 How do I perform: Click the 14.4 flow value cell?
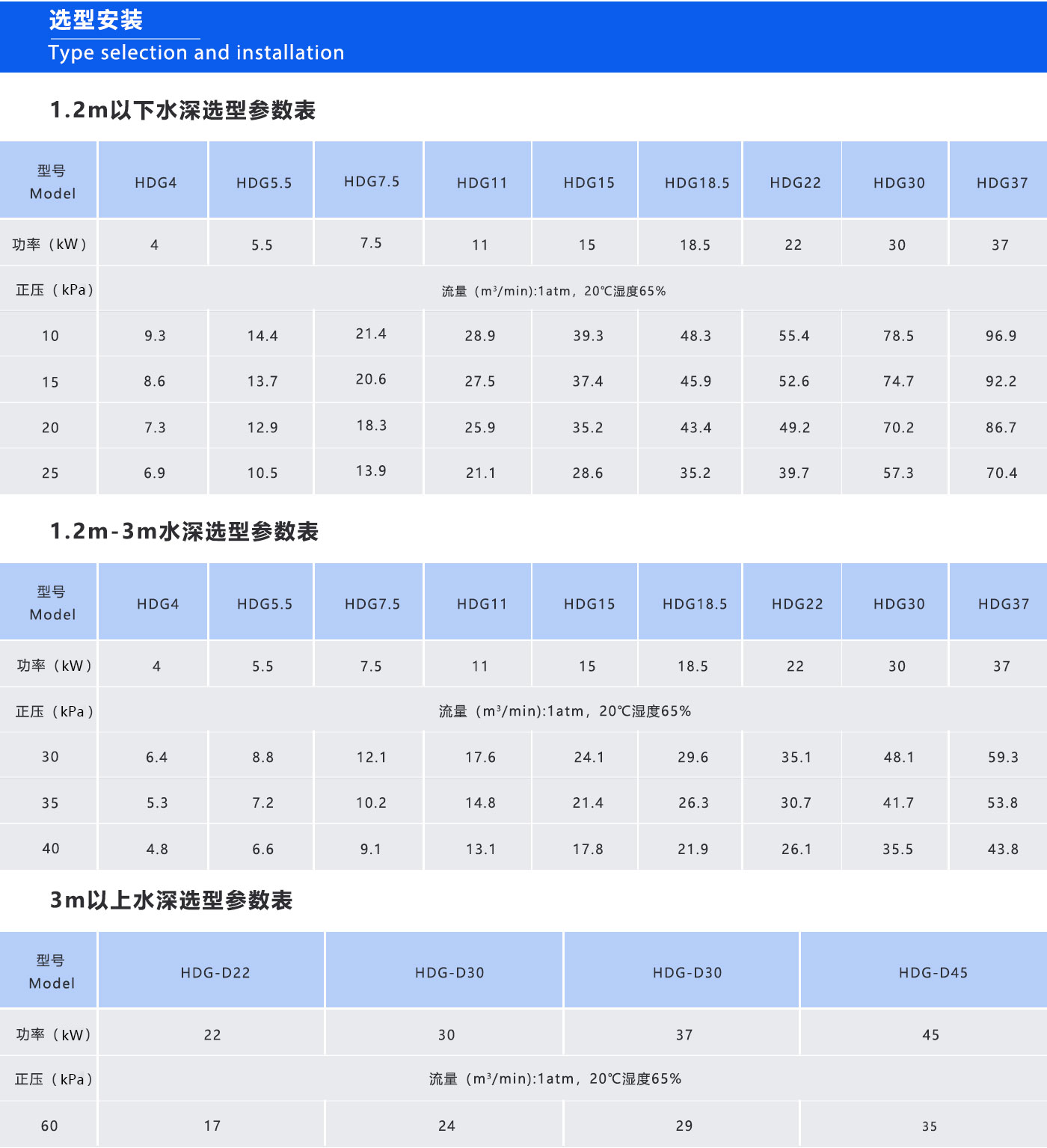(x=262, y=337)
